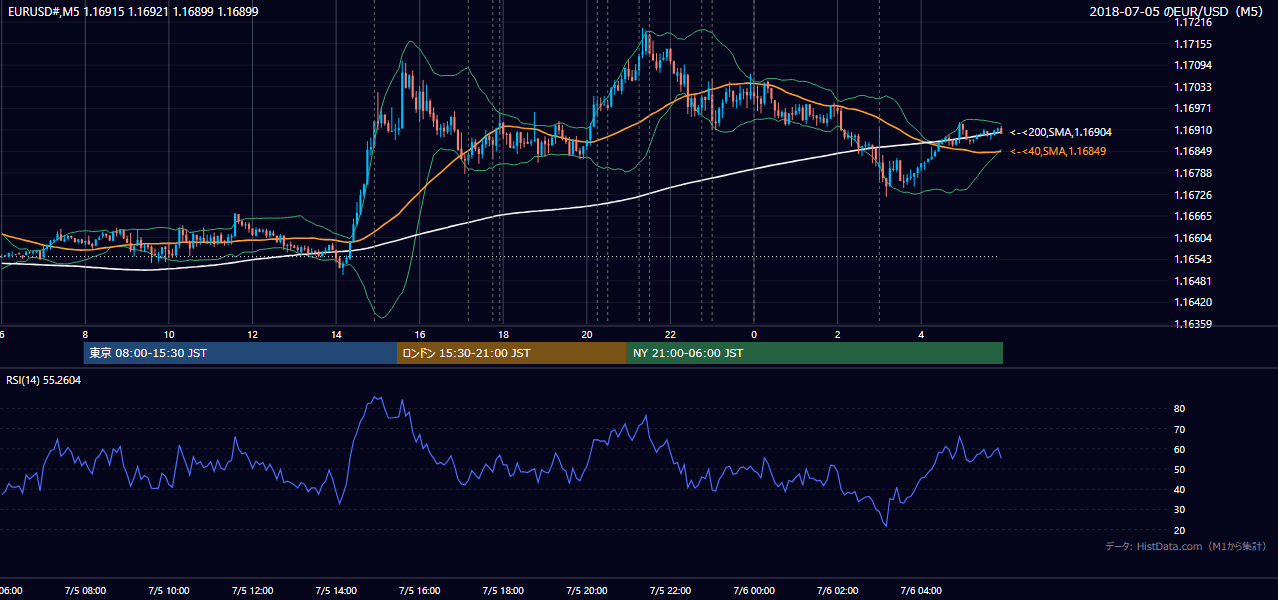
Task: Click the RSI(14) 55.2604 indicator label
Action: click(43, 380)
